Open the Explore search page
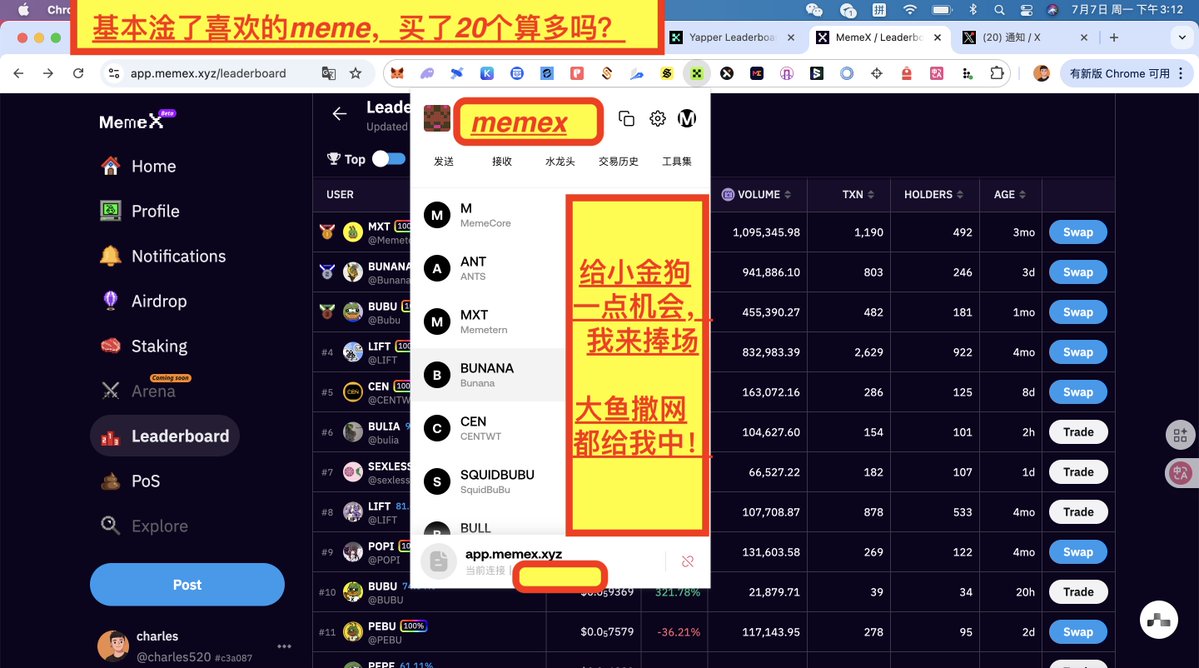The image size is (1199, 668). pyautogui.click(x=145, y=526)
